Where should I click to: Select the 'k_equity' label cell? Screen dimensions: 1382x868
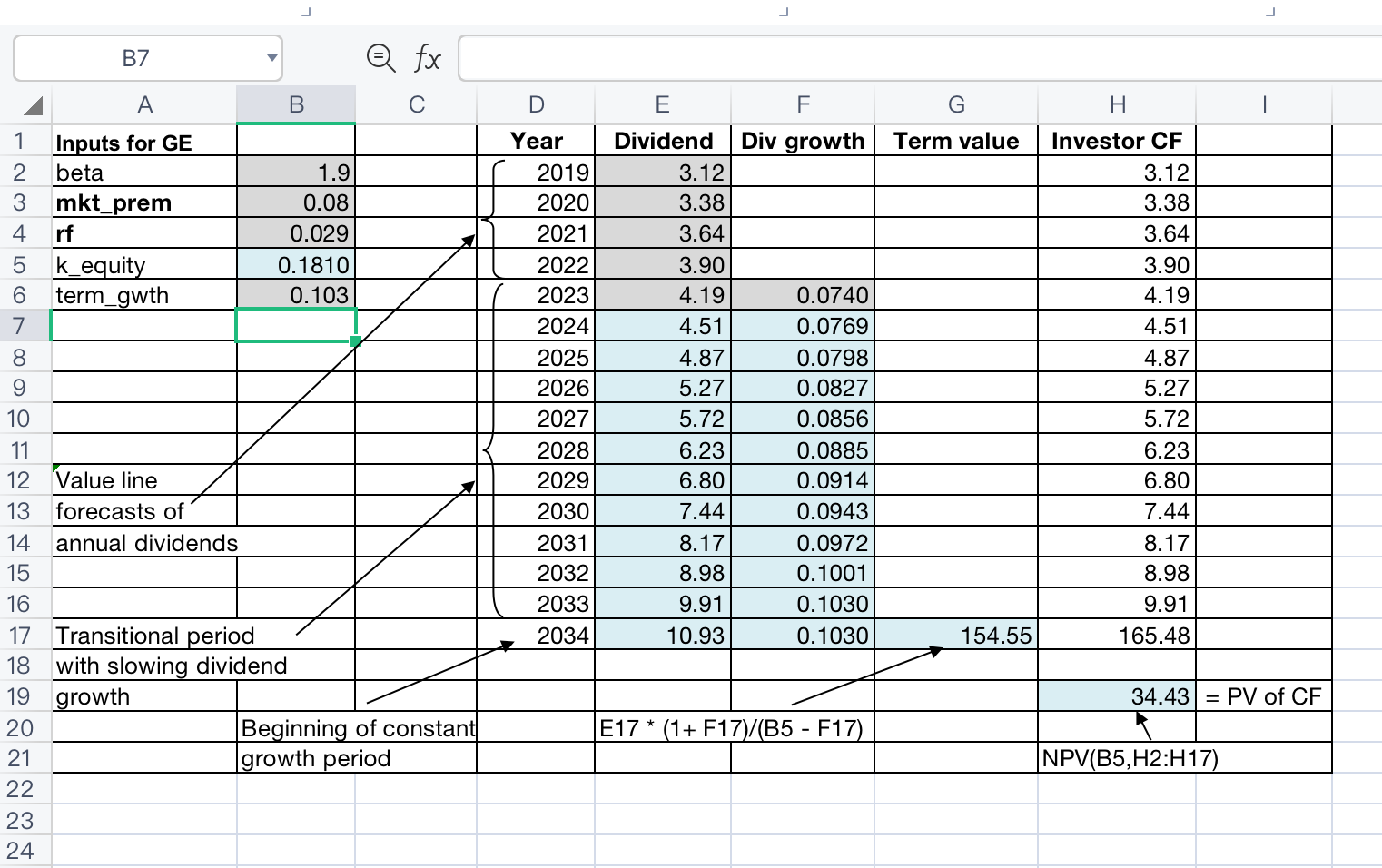click(144, 264)
